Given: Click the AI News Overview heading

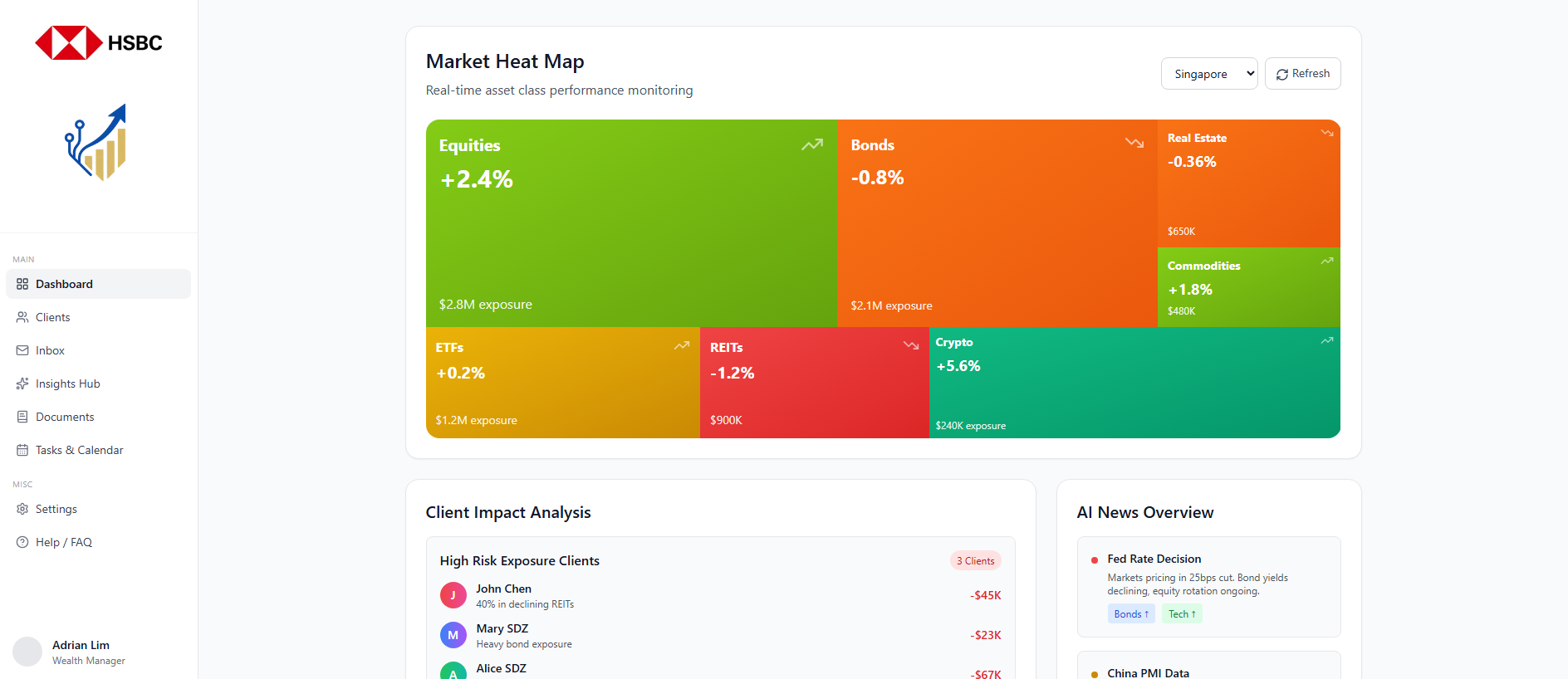Looking at the screenshot, I should pyautogui.click(x=1145, y=512).
